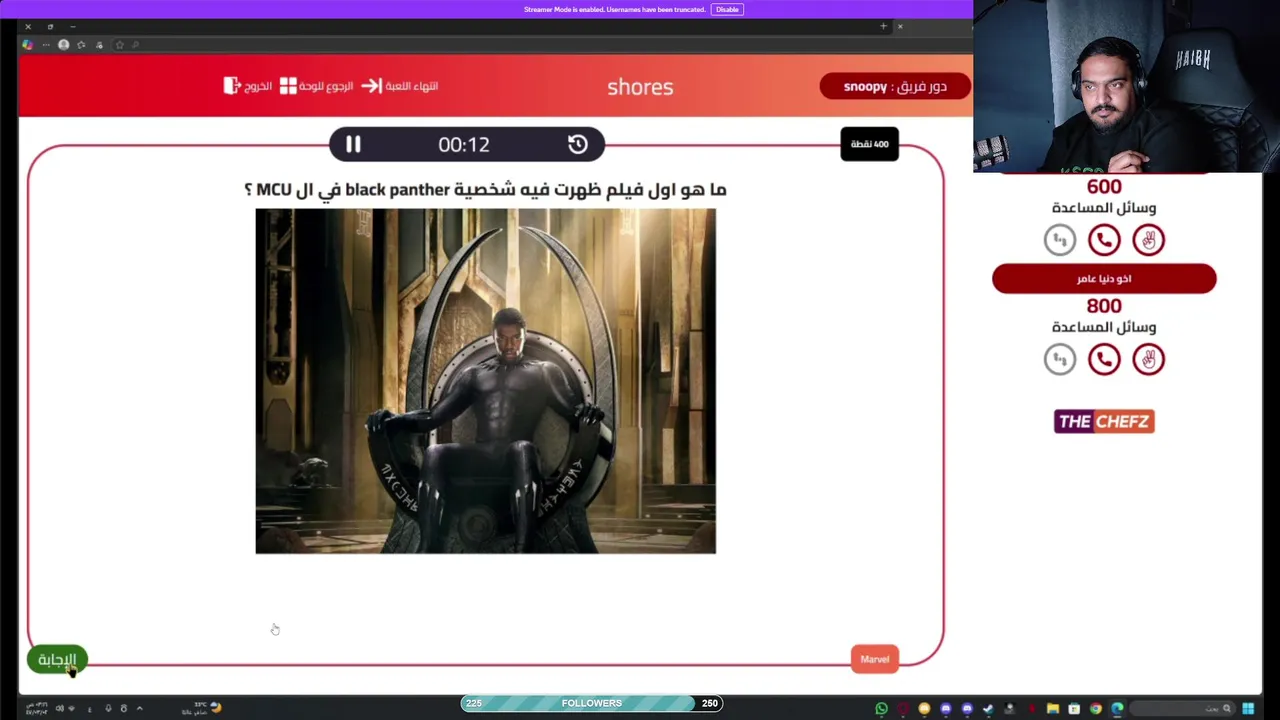Image resolution: width=1280 pixels, height=720 pixels.
Task: Open the Edge Copilot icon
Action: (28, 44)
